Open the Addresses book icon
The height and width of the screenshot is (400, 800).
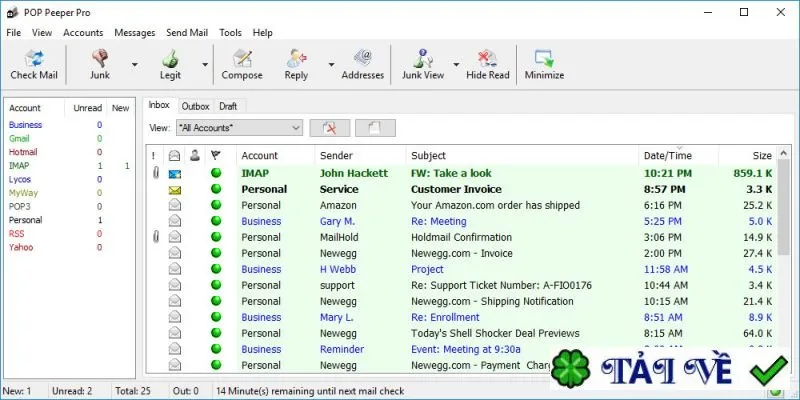tap(363, 59)
